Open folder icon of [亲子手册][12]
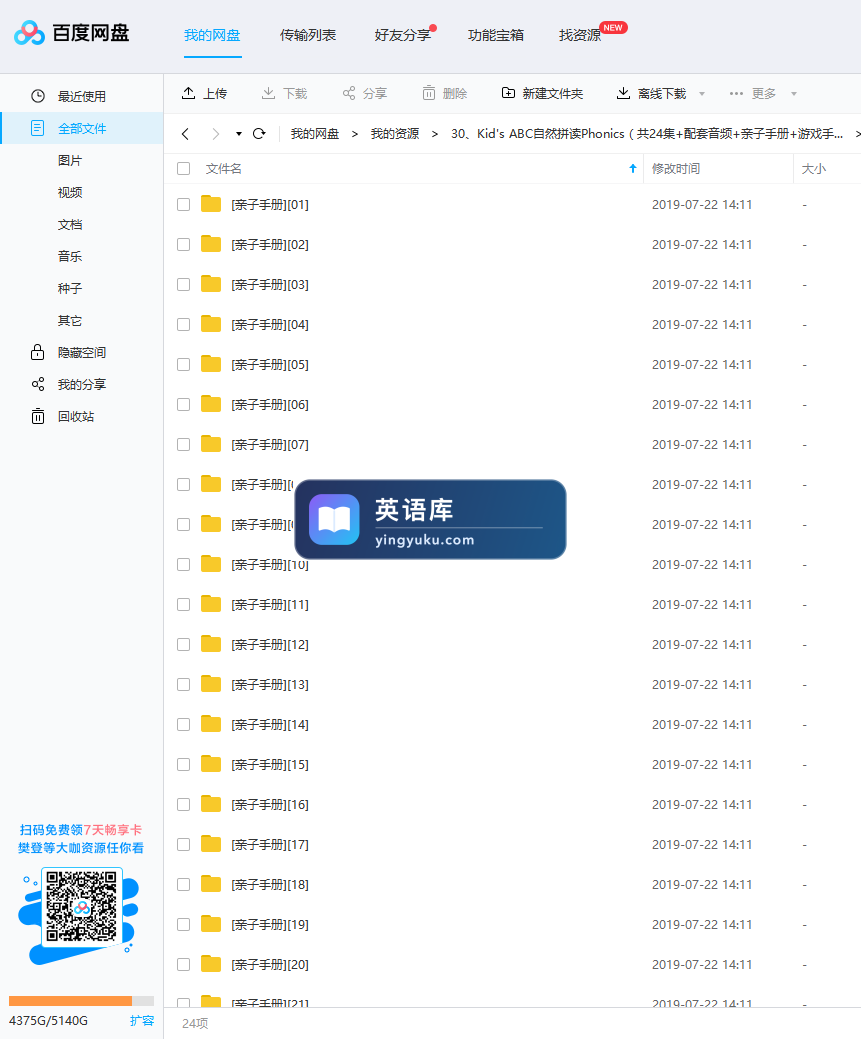861x1039 pixels. click(x=211, y=643)
